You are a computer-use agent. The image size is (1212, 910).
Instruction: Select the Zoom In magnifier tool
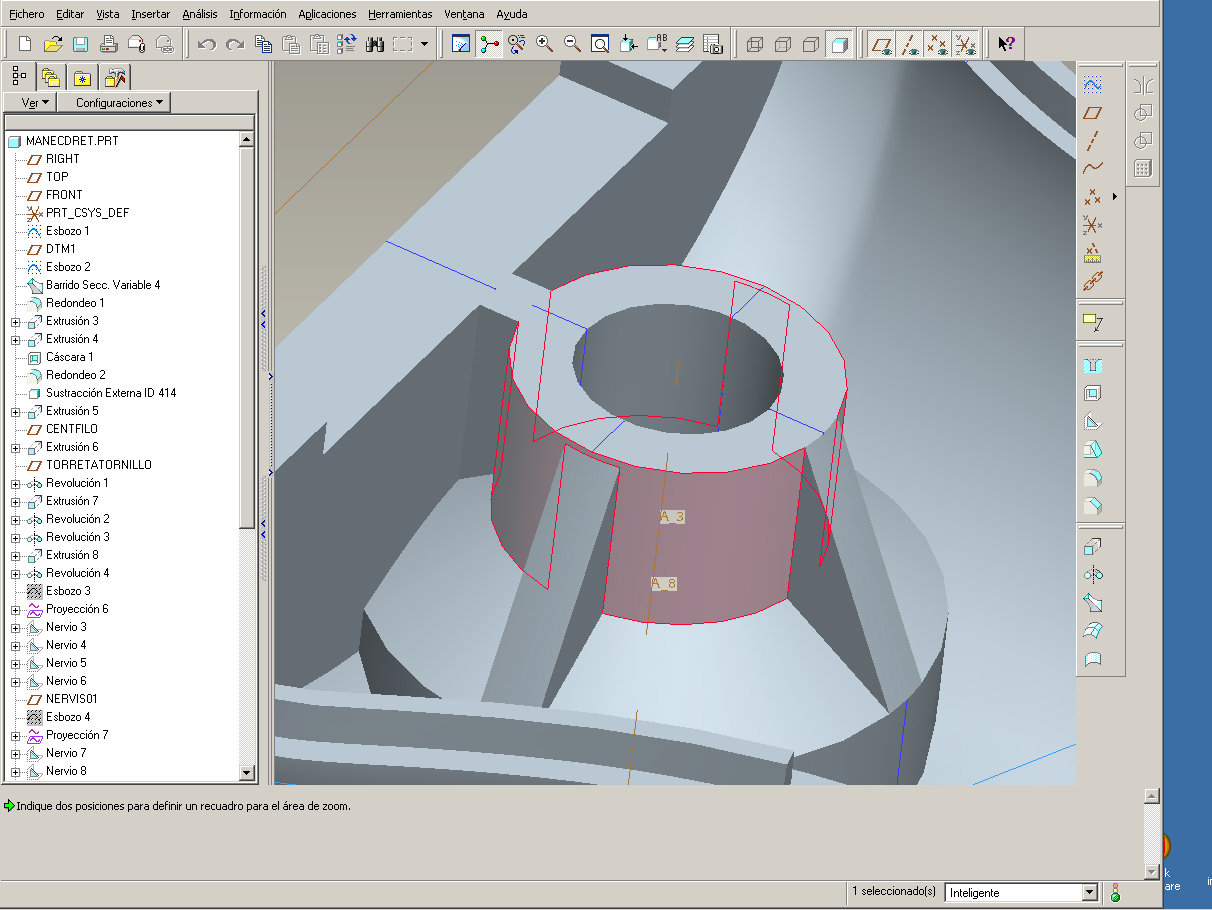coord(545,44)
